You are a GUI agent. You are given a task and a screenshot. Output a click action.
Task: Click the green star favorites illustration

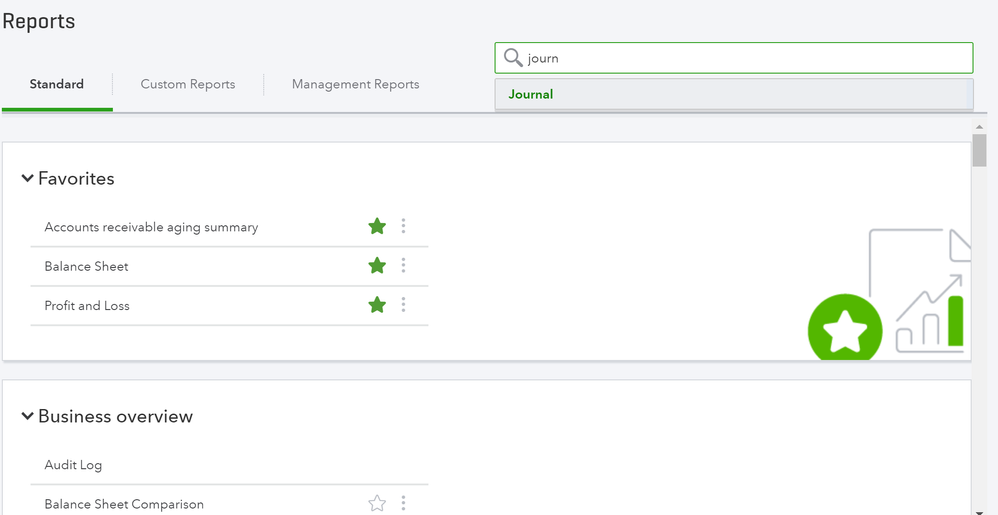pos(845,330)
